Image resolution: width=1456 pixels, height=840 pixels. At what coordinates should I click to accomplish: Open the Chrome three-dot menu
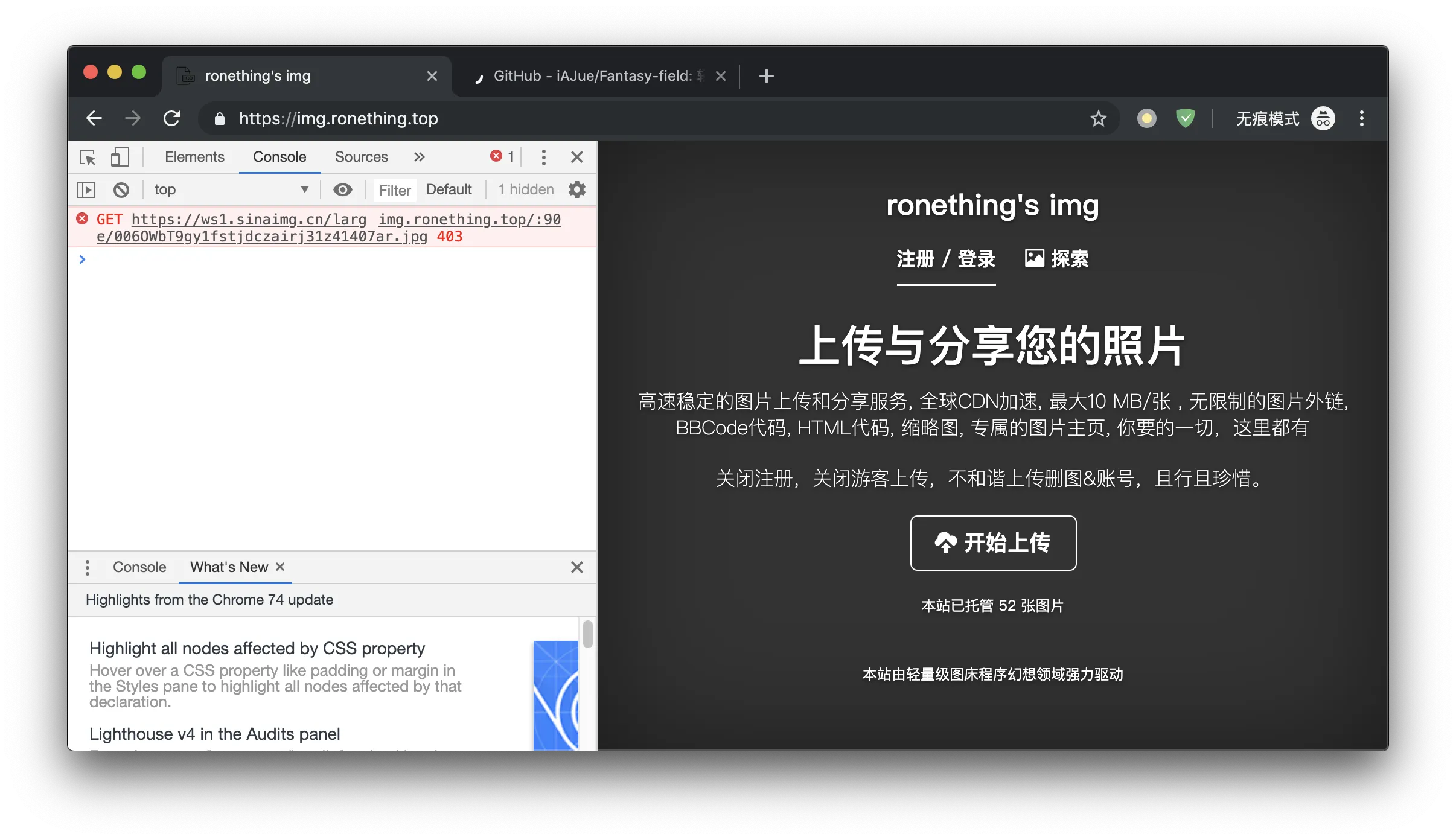click(x=1362, y=118)
